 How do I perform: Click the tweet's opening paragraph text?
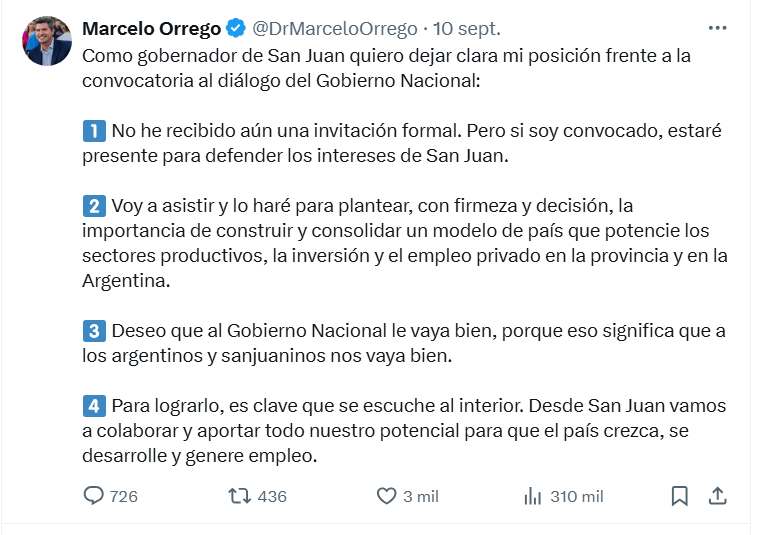[x=385, y=66]
